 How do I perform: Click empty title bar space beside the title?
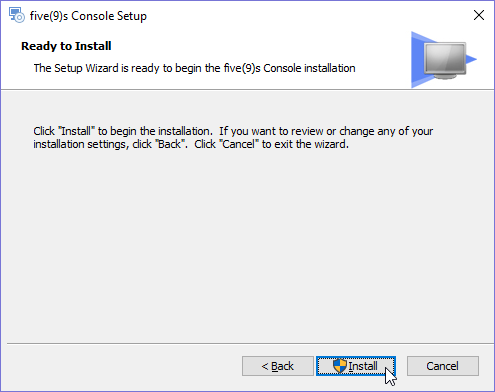click(300, 15)
